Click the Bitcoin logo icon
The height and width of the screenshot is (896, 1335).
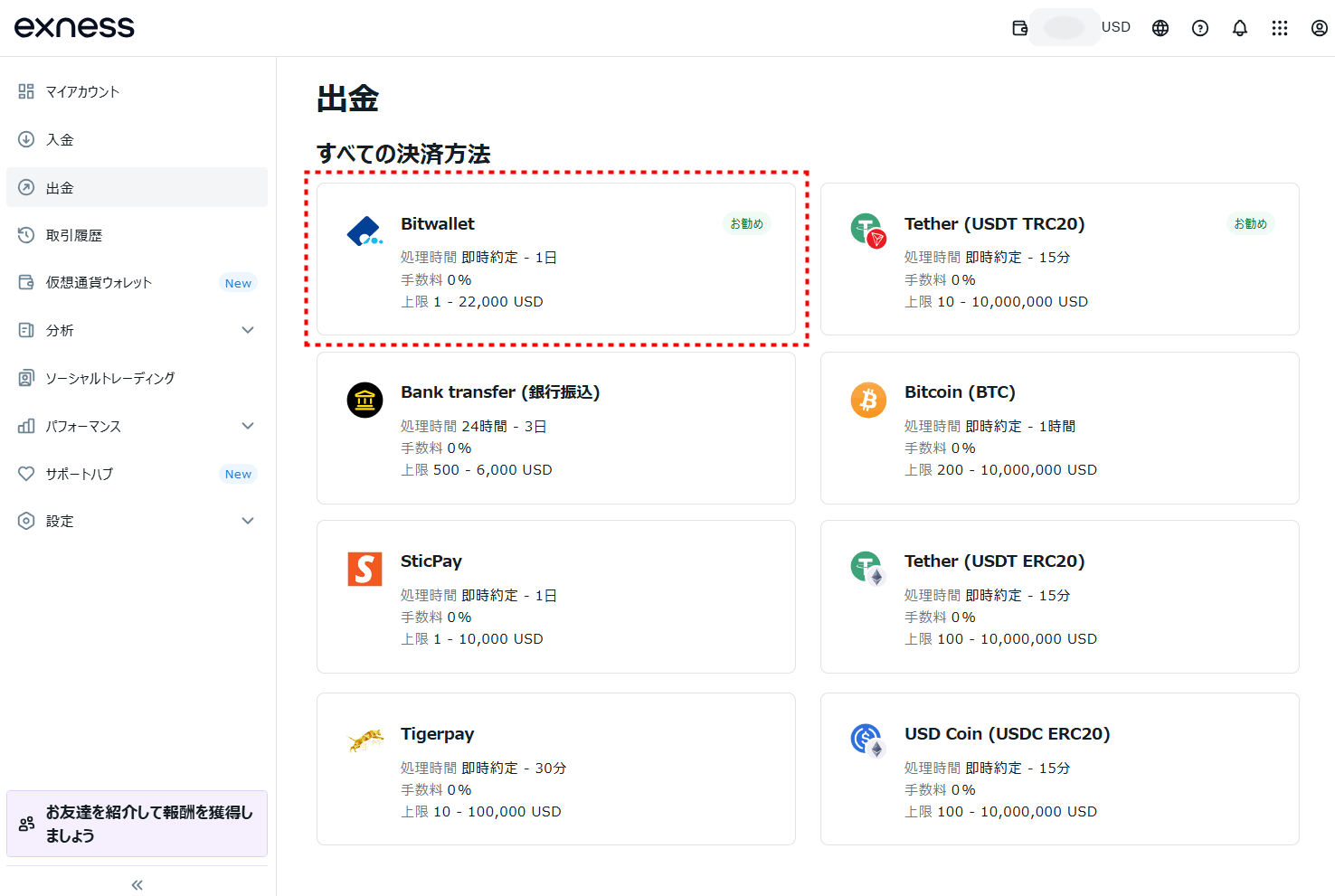868,400
